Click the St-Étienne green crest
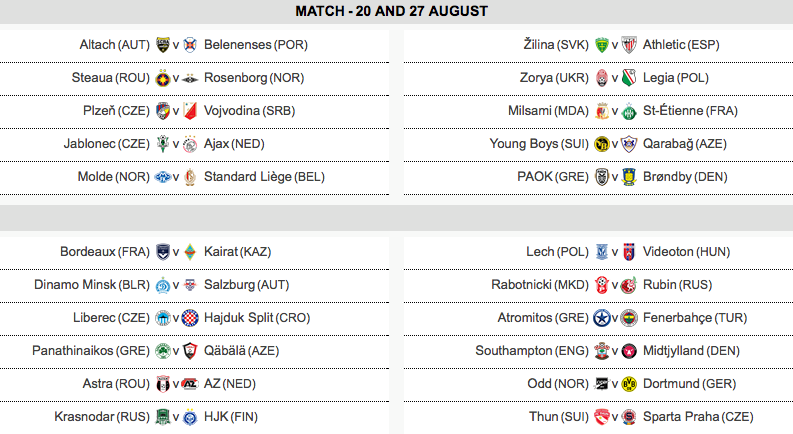793x434 pixels. 629,111
